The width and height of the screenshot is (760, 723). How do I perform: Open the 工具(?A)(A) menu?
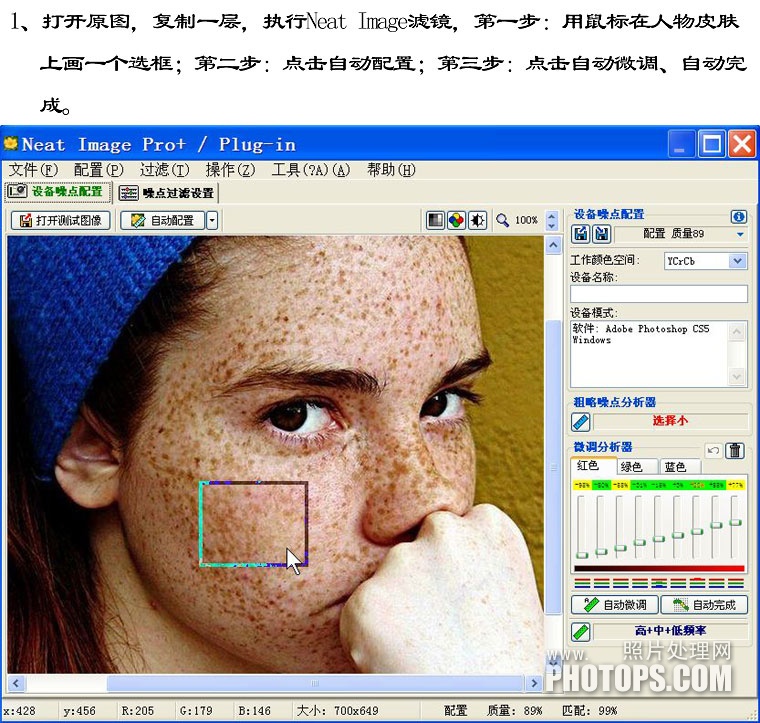(311, 170)
